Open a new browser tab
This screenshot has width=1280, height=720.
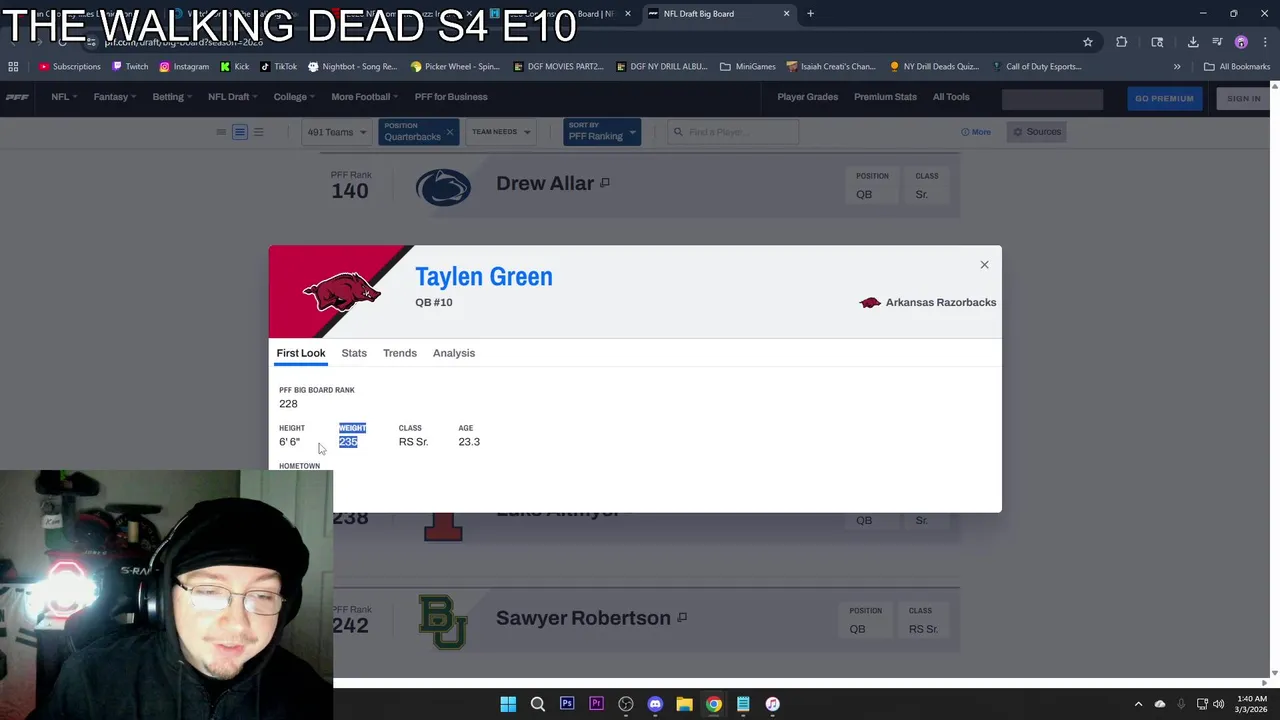point(810,14)
